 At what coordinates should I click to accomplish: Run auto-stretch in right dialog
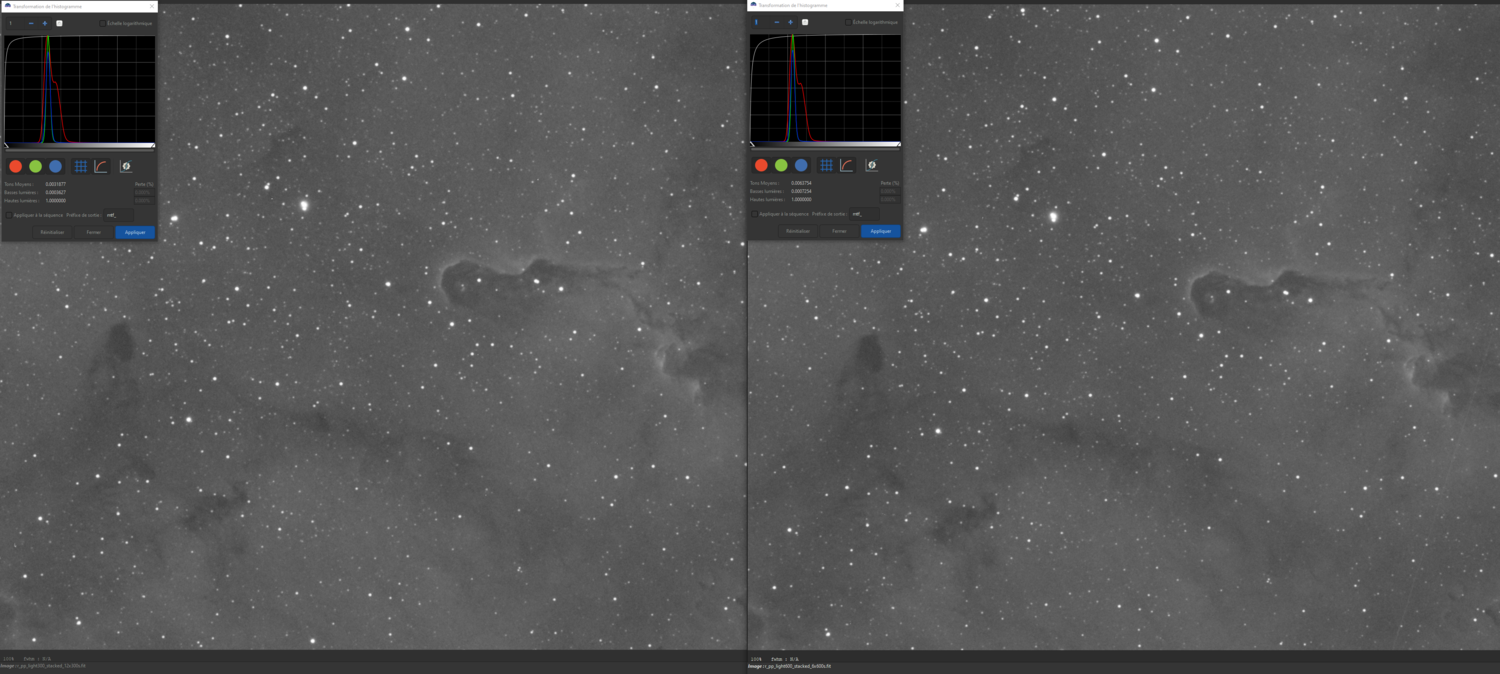871,165
